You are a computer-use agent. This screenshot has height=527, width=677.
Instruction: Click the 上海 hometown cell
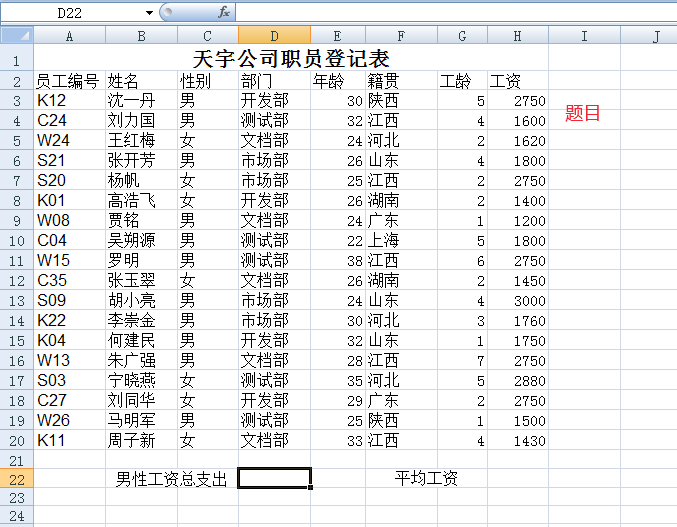[401, 240]
